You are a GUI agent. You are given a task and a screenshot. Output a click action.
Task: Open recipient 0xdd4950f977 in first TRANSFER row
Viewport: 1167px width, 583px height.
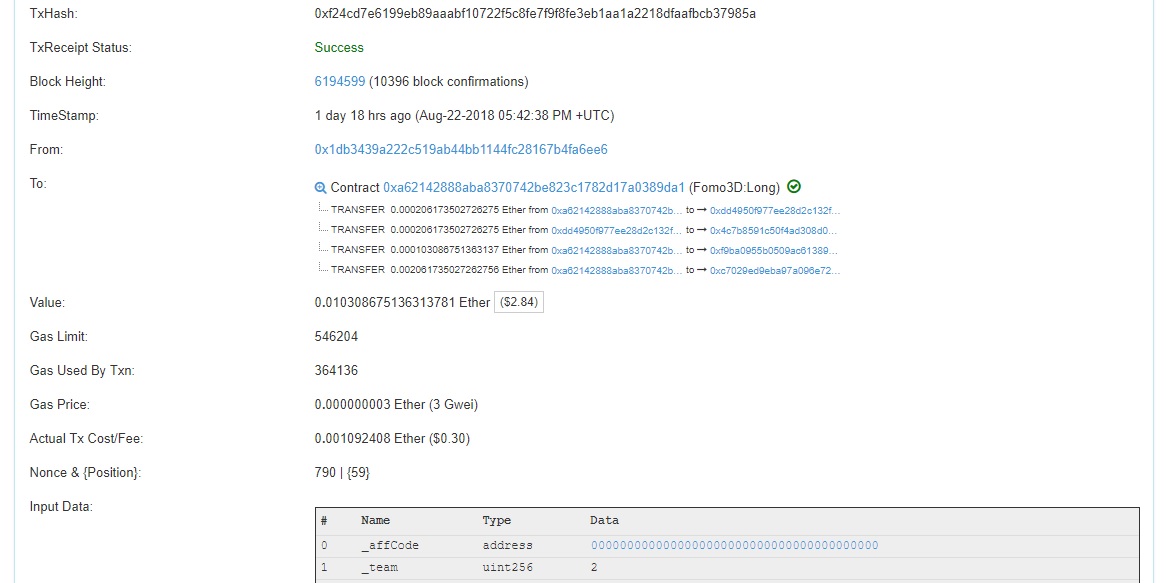coord(775,210)
